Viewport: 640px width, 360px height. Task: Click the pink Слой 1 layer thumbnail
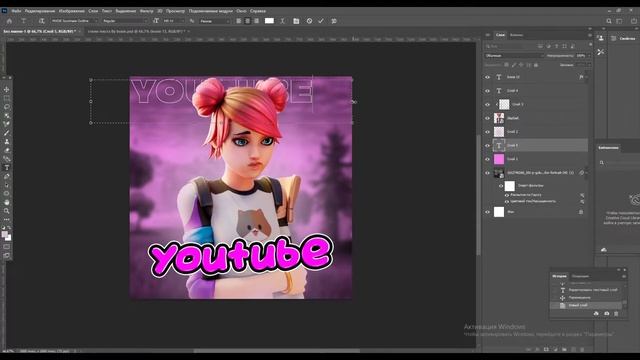tap(499, 159)
